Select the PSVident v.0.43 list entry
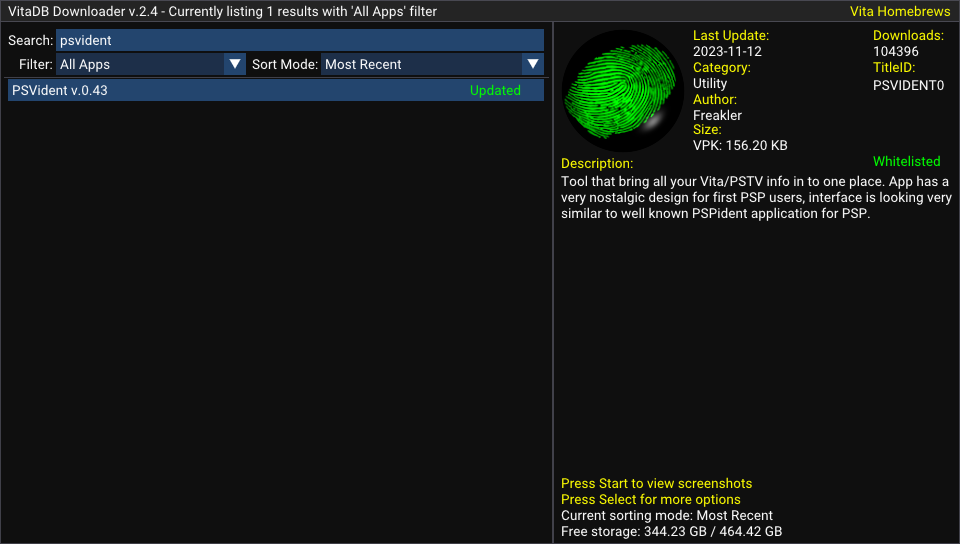Viewport: 960px width, 544px height. click(x=60, y=90)
